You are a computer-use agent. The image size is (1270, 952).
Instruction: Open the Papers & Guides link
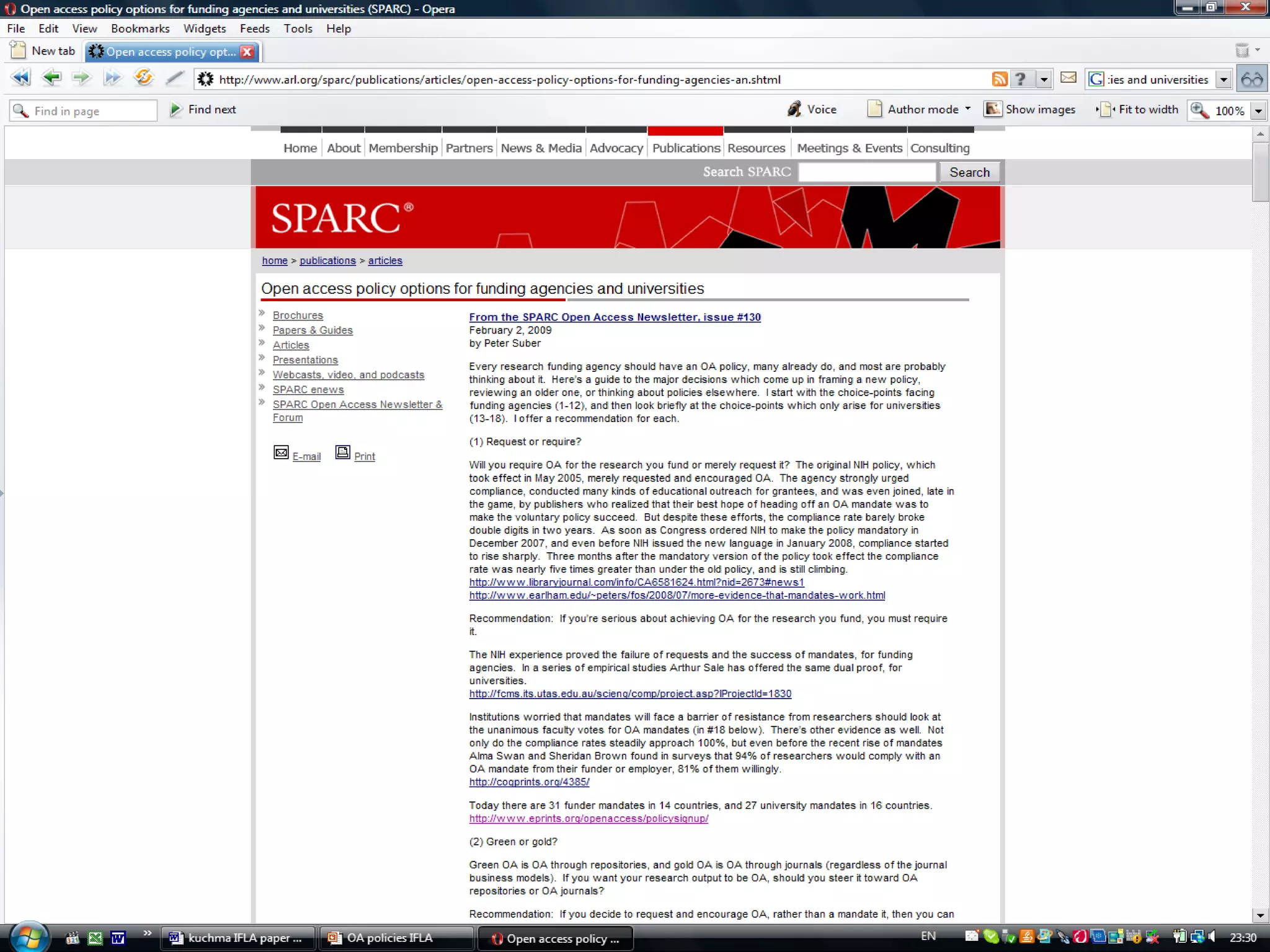[x=313, y=330]
